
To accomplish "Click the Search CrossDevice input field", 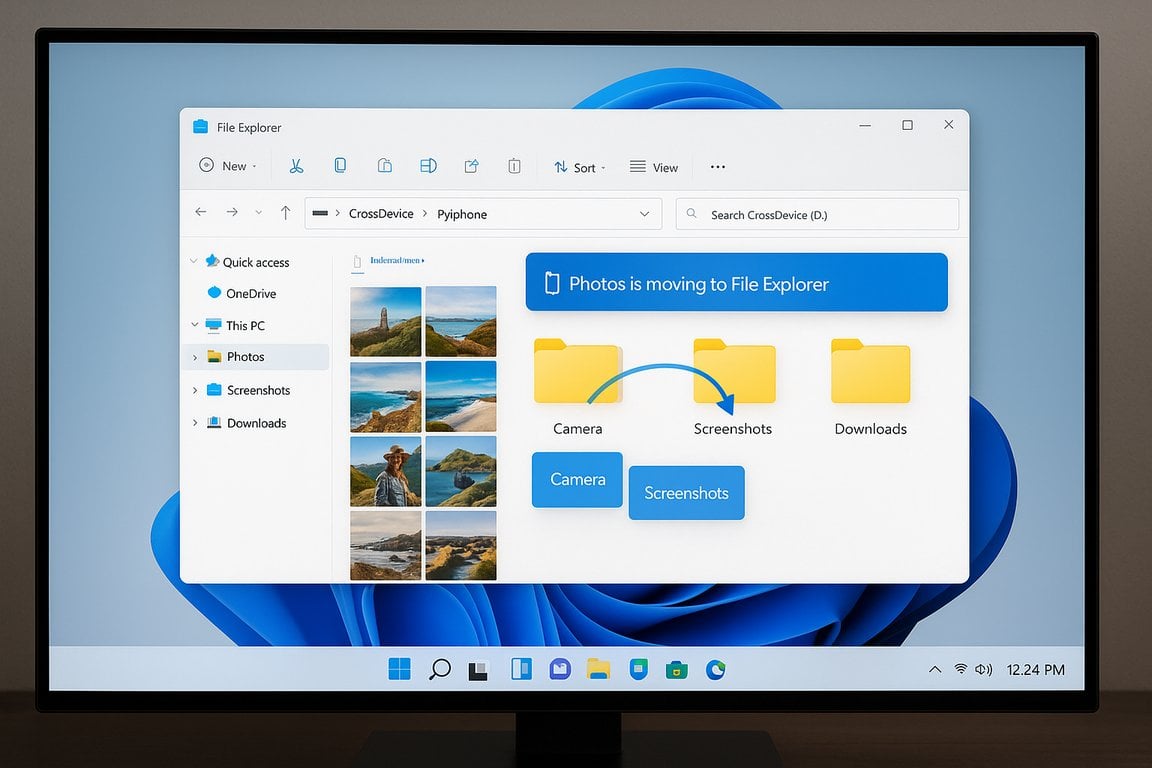I will 817,214.
